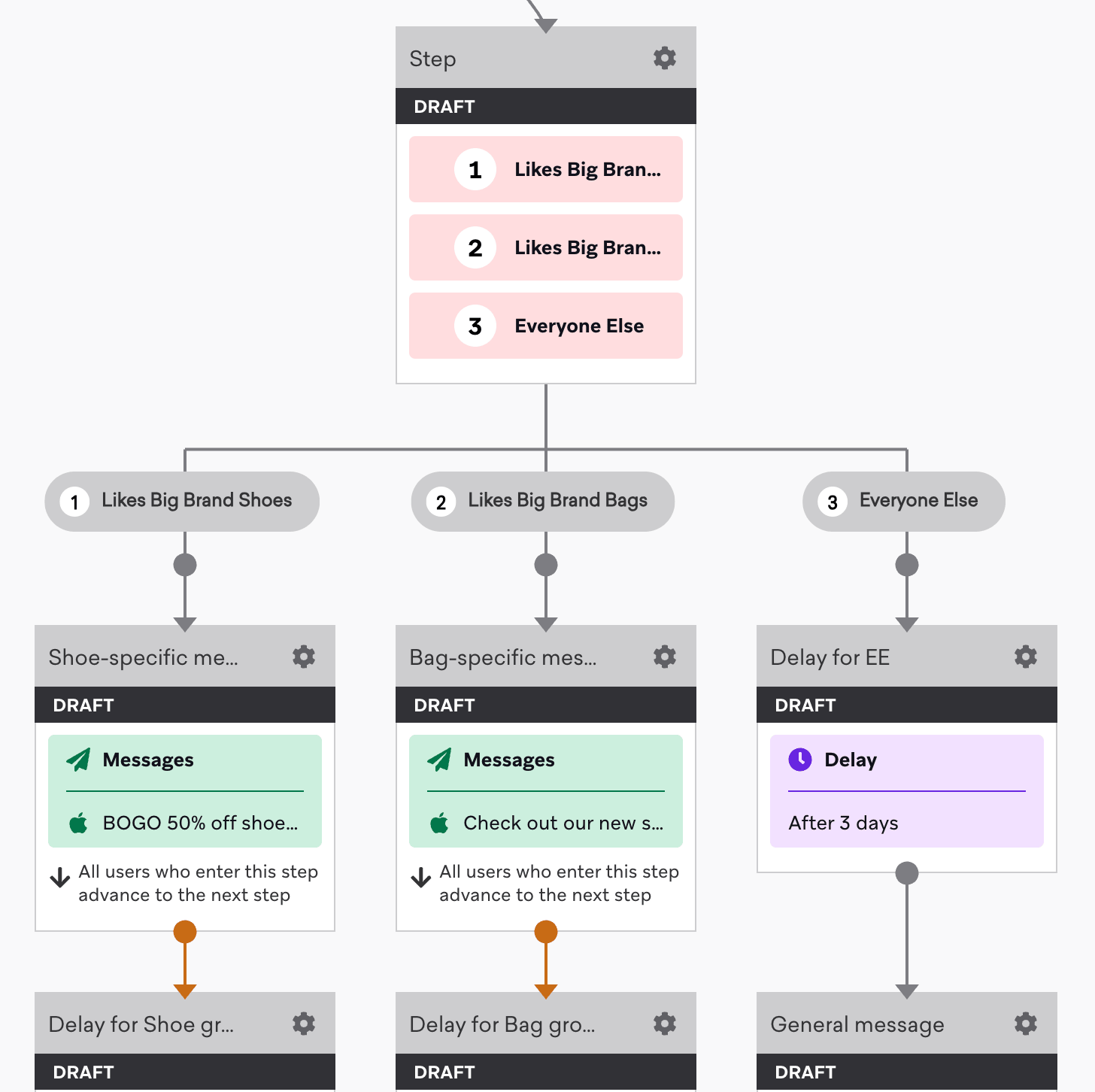Click paper plane icon in Shoe-specific Messages
Screen dimensions: 1095x1092
click(x=78, y=760)
